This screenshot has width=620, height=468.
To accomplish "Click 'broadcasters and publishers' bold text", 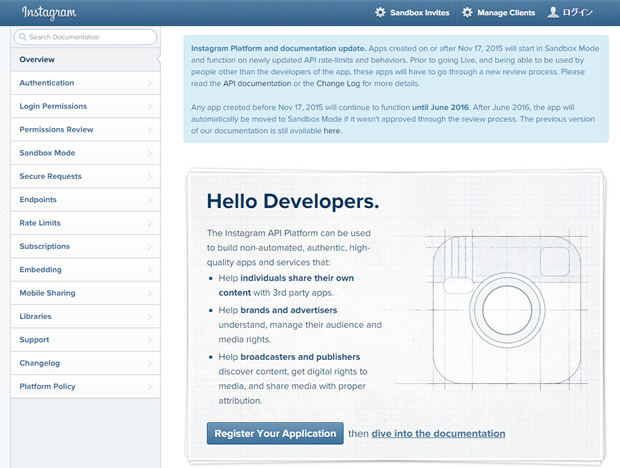I will coord(300,357).
